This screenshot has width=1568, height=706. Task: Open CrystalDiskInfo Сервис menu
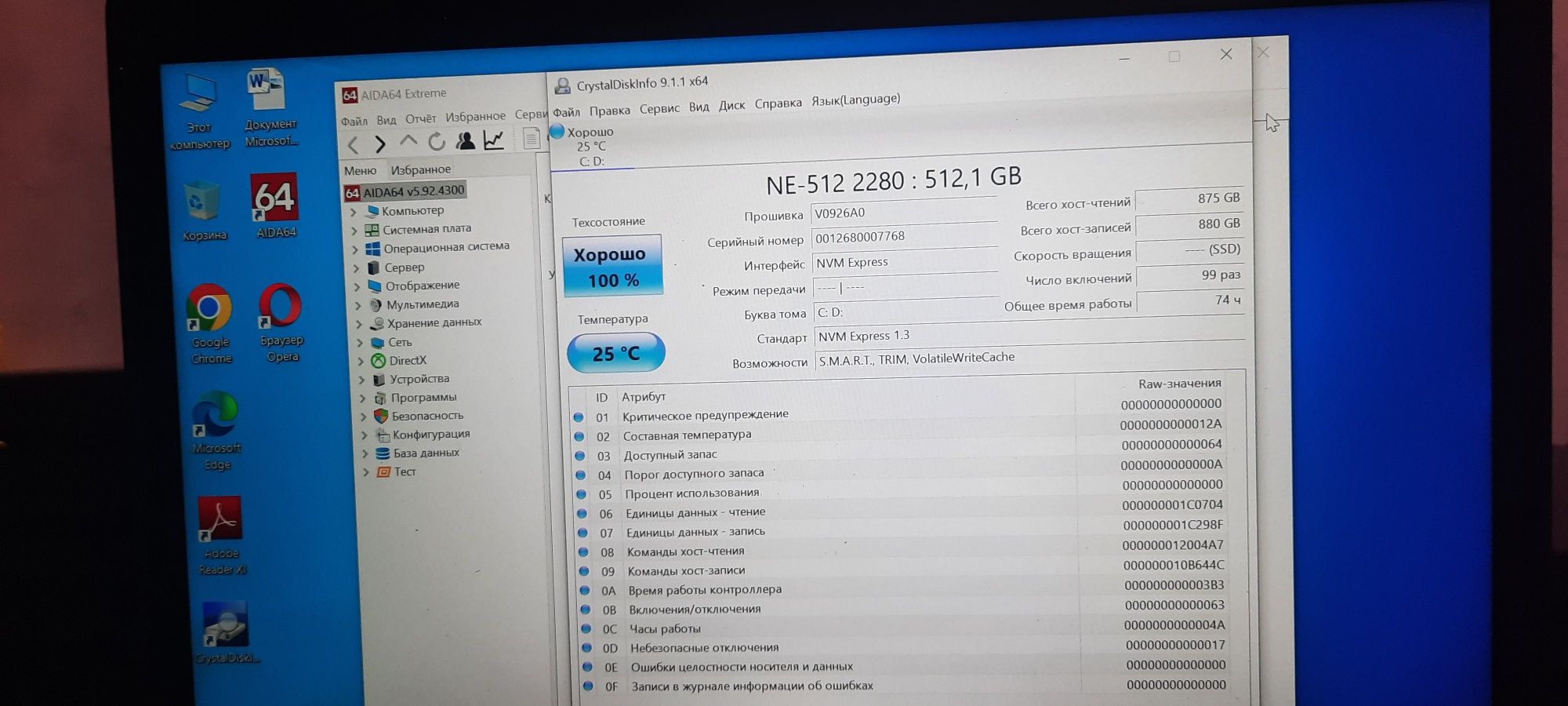[x=659, y=108]
